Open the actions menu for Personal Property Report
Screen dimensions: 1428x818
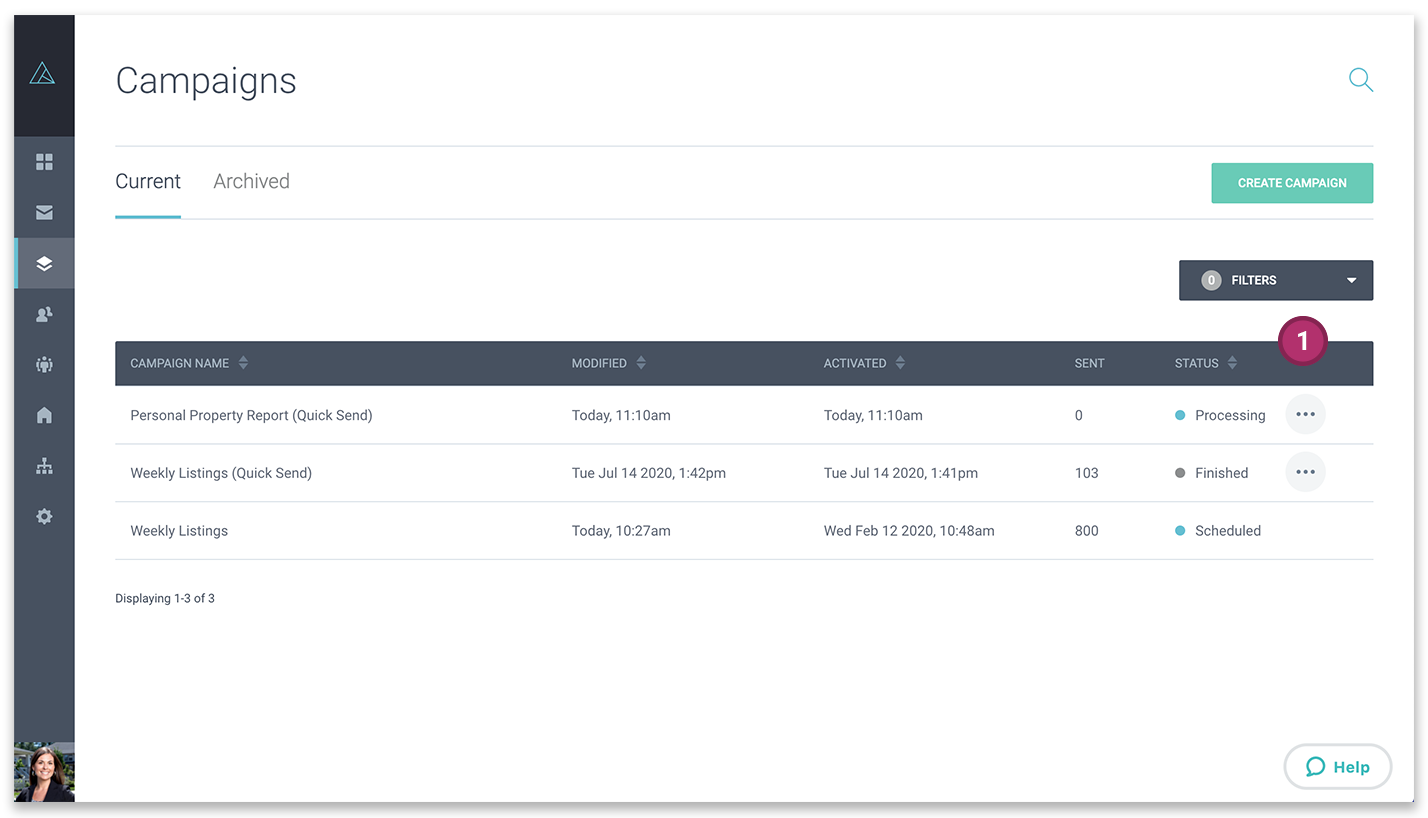click(1305, 414)
